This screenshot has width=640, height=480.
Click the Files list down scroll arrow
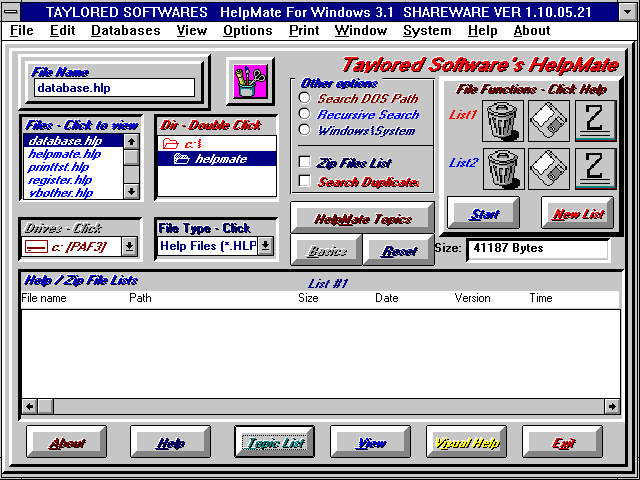click(131, 191)
